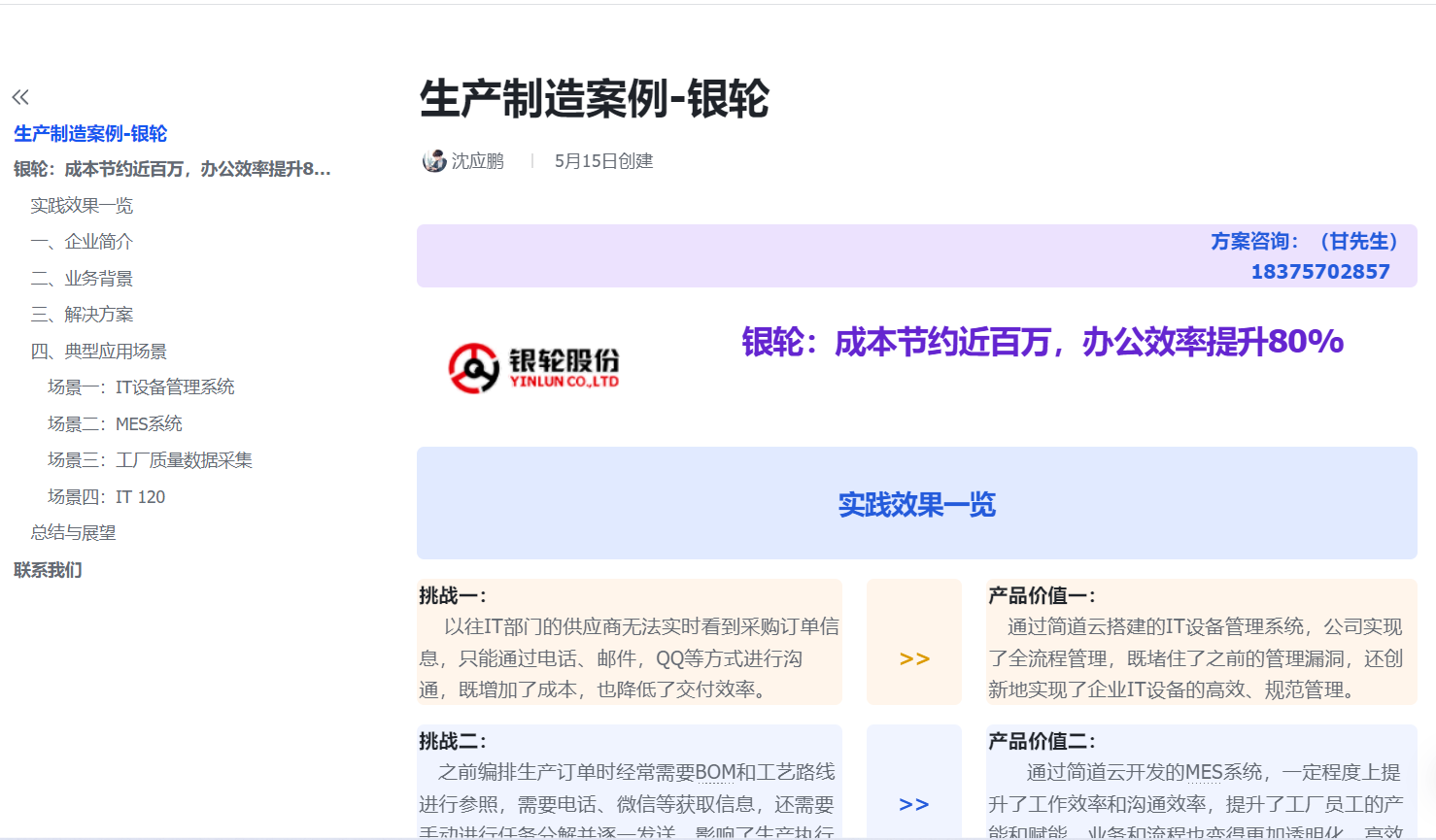
Task: Click the 产品价值一： heading
Action: point(1042,595)
